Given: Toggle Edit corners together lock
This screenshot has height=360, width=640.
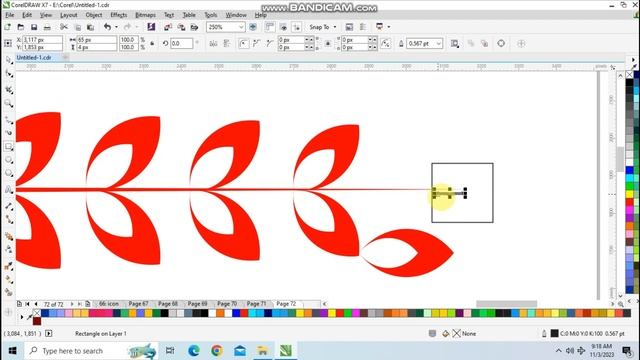Looking at the screenshot, I should coord(328,43).
